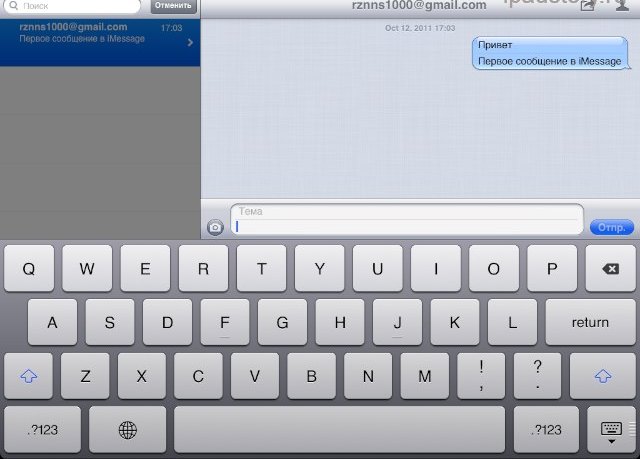Tap the L key
Viewport: 640px width, 459px height.
tap(512, 322)
